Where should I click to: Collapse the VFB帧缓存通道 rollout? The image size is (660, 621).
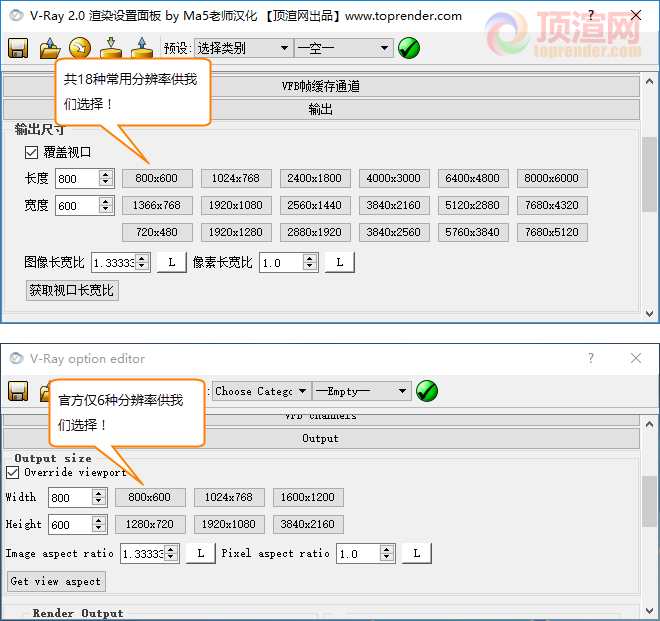pyautogui.click(x=321, y=86)
